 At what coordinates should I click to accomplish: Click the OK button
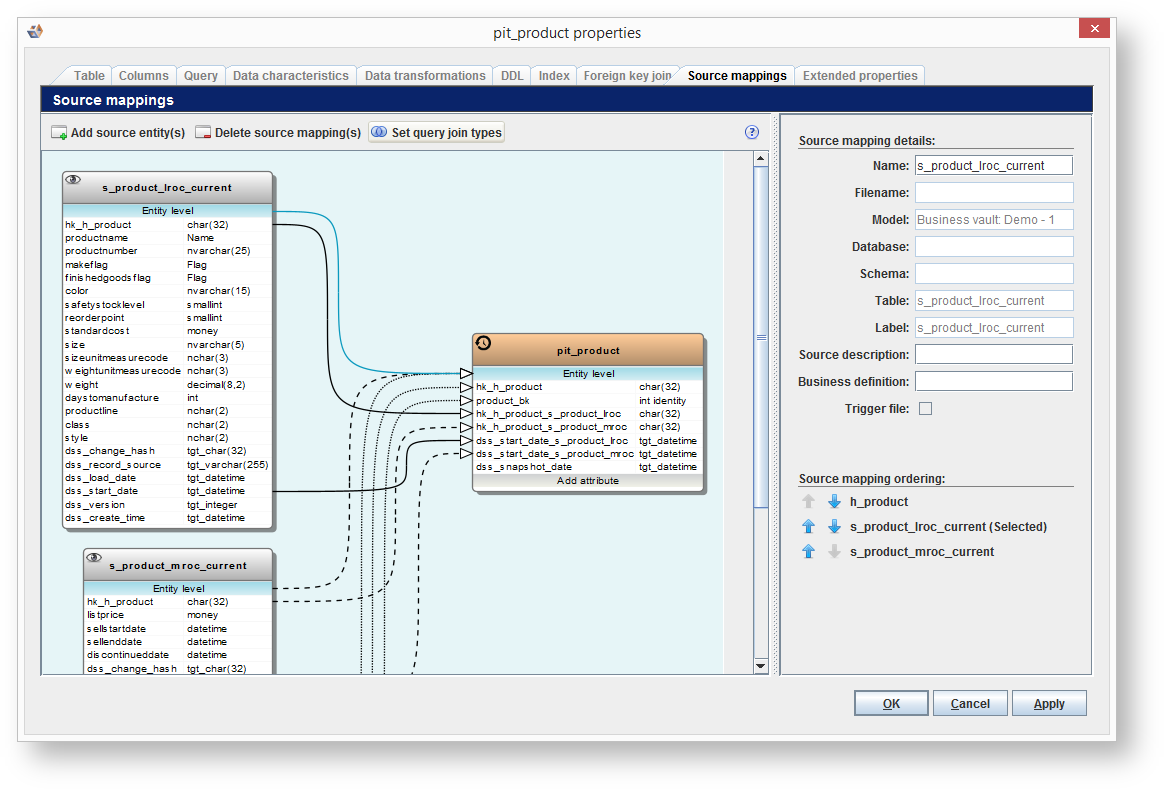[891, 704]
